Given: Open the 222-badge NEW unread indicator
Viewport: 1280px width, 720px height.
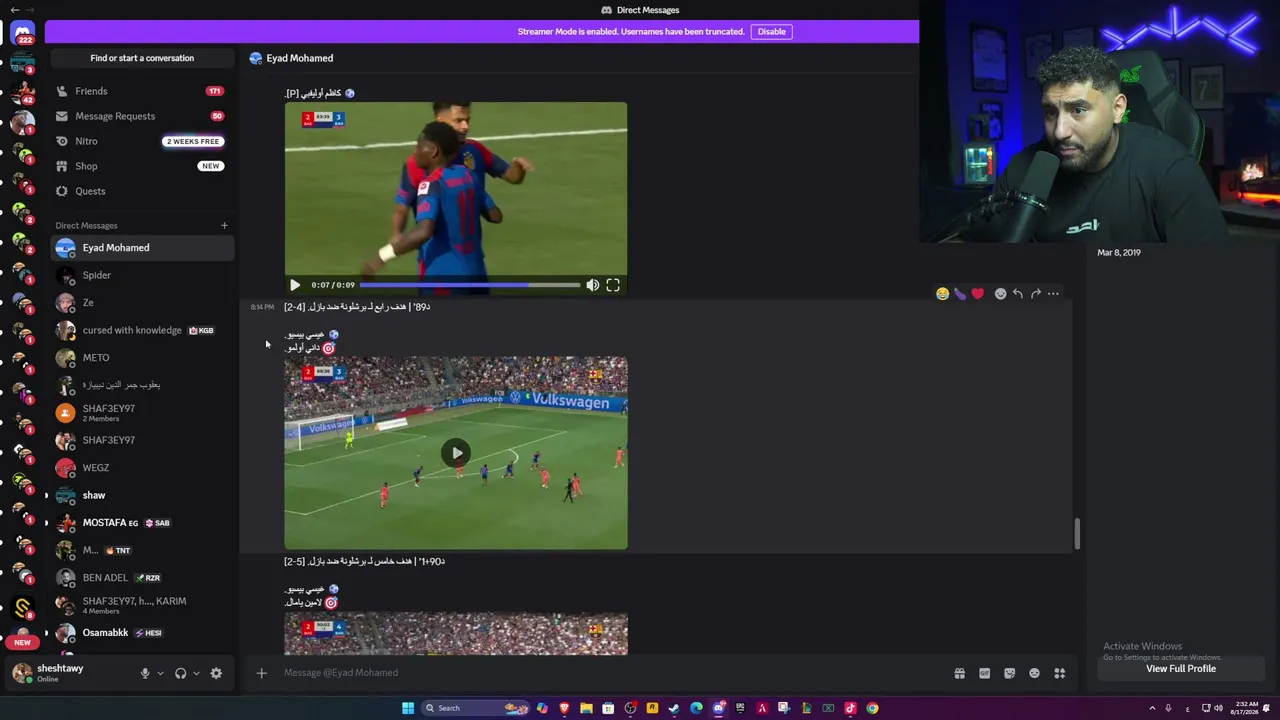Looking at the screenshot, I should [22, 642].
